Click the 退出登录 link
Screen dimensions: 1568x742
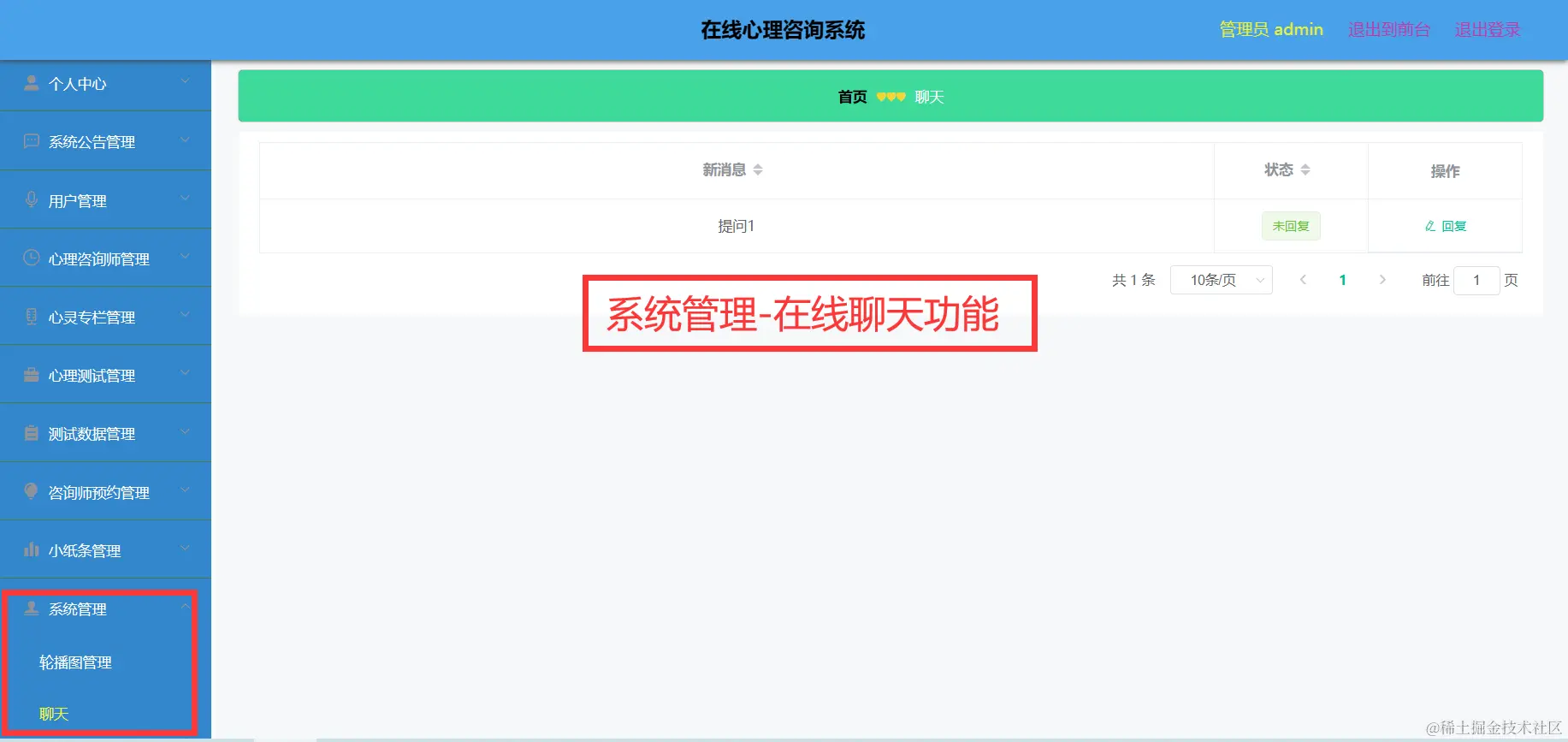pos(1488,30)
